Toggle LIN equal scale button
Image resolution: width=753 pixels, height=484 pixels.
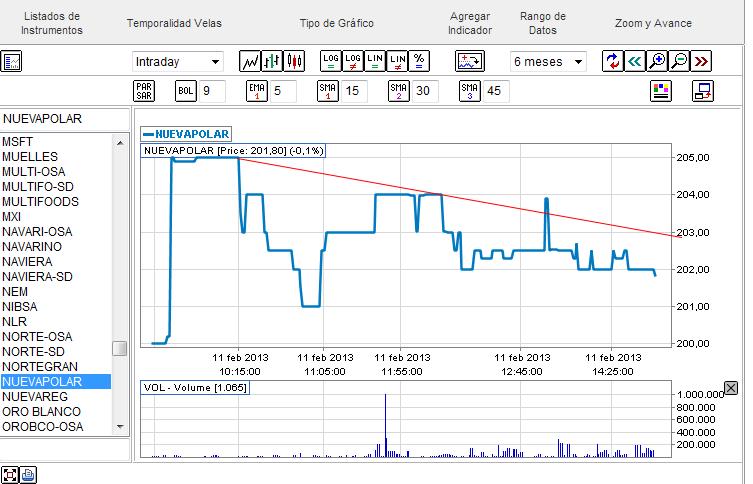(x=375, y=61)
